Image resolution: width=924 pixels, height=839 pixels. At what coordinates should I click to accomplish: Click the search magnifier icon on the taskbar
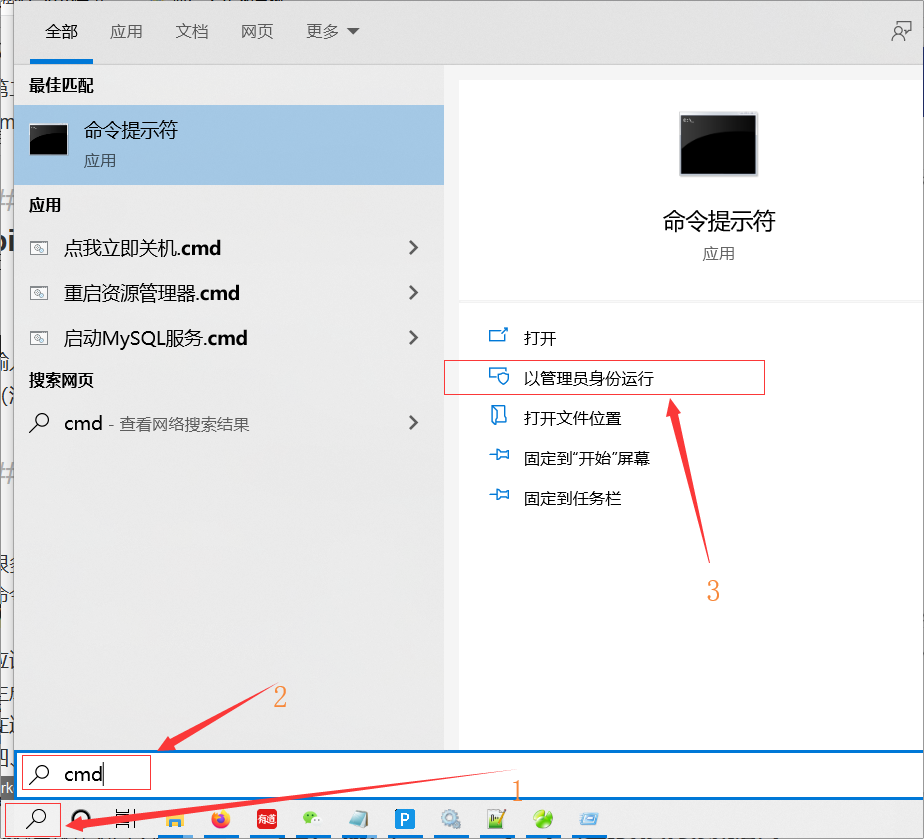click(x=31, y=819)
